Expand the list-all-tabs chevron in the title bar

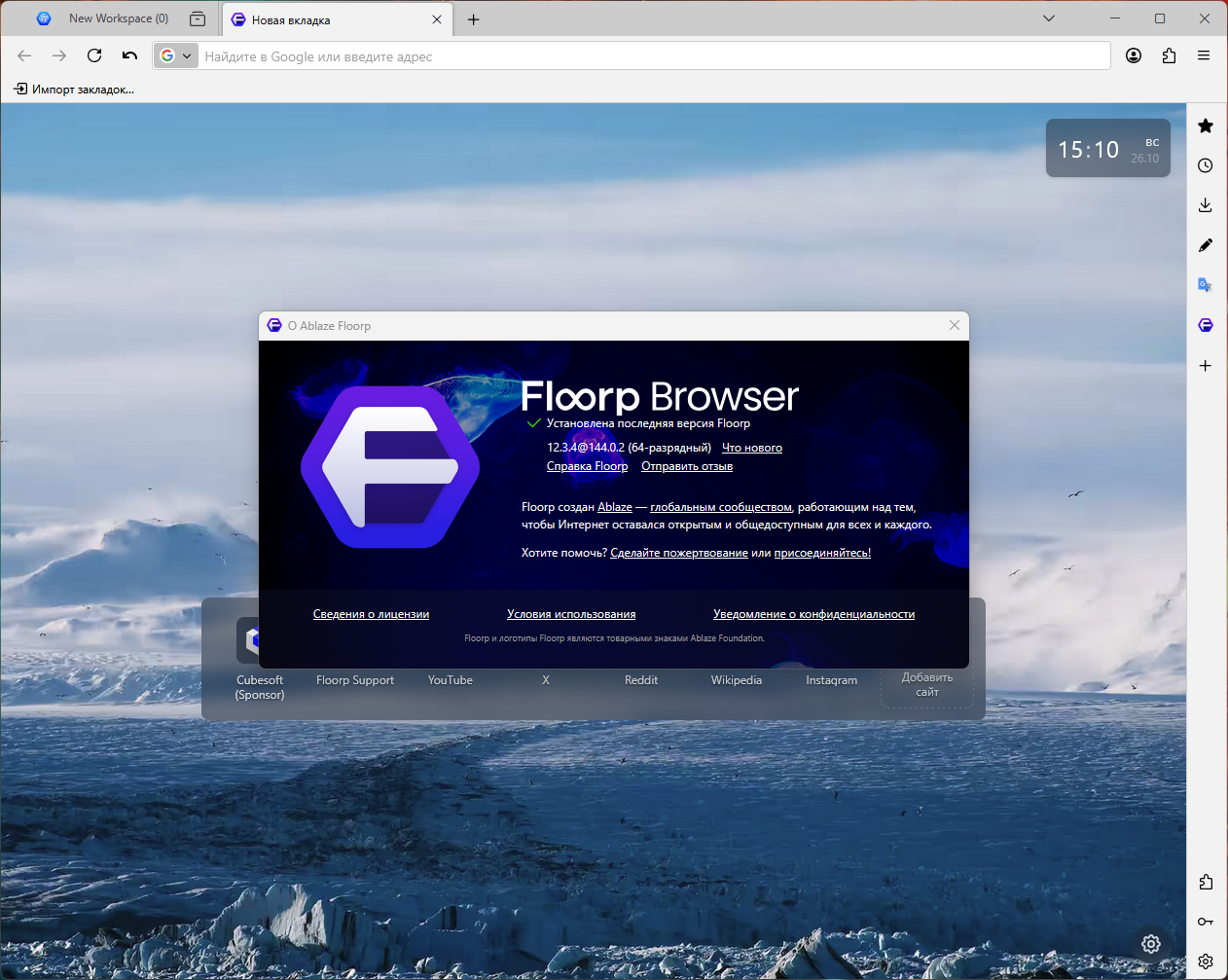[x=1049, y=18]
